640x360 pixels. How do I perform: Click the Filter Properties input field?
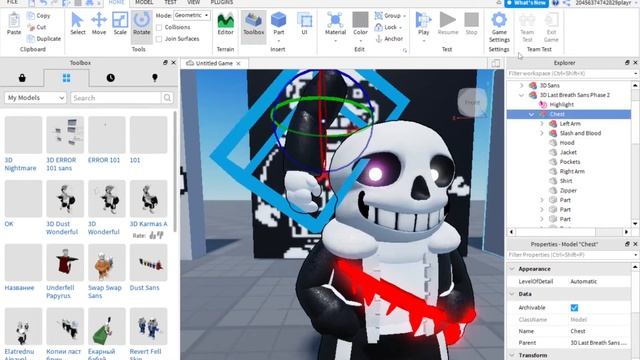tap(570, 255)
